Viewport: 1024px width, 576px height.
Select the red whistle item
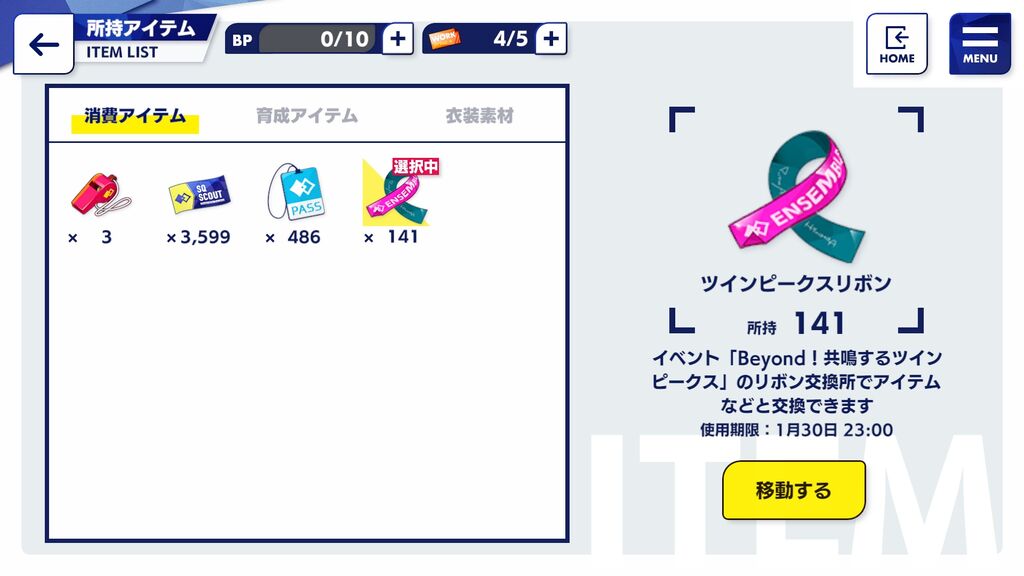[101, 194]
